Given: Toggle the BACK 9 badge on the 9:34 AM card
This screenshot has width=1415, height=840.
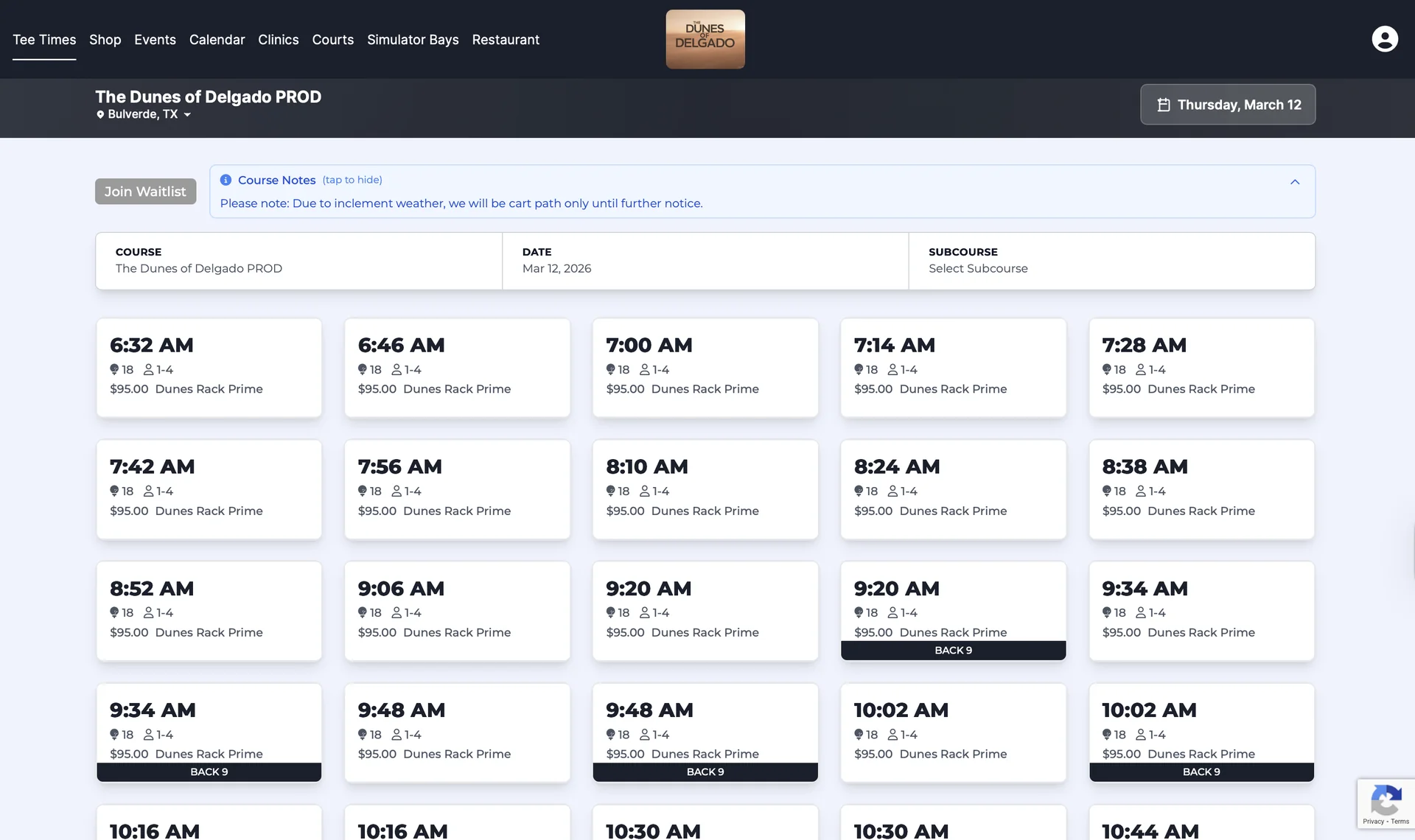Looking at the screenshot, I should tap(209, 771).
